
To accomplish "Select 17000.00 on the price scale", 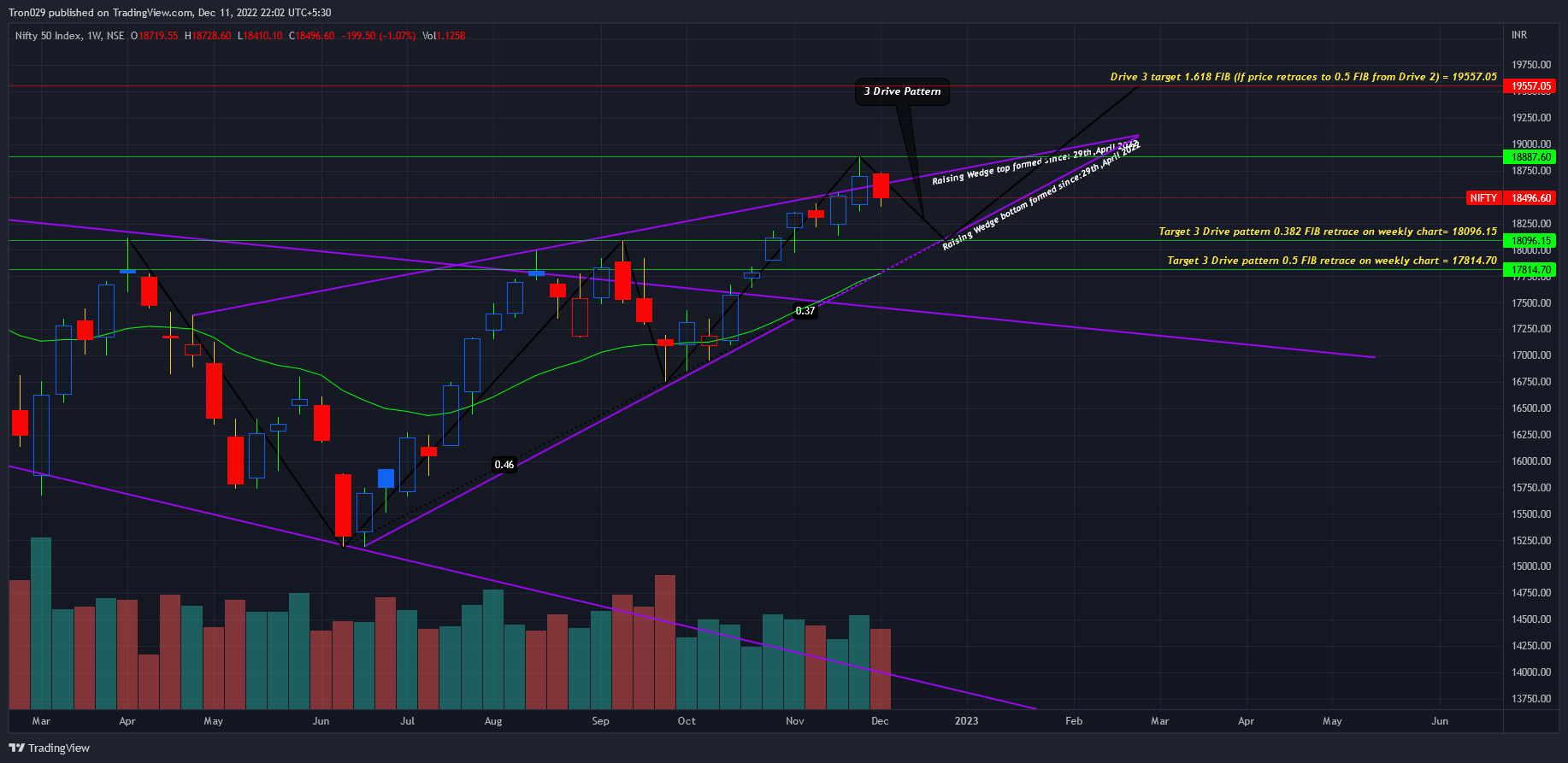I will [x=1531, y=355].
